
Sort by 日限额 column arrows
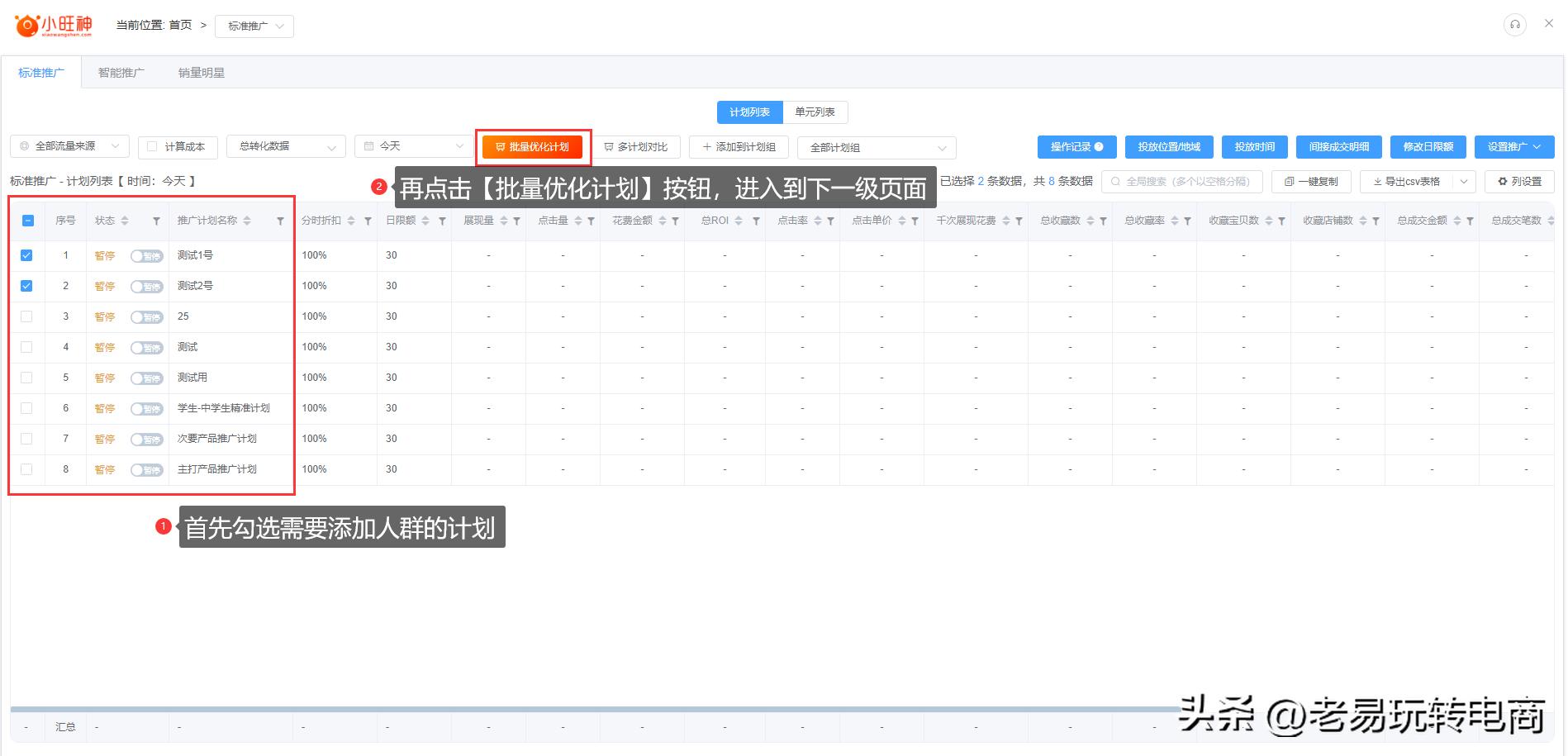click(x=425, y=221)
